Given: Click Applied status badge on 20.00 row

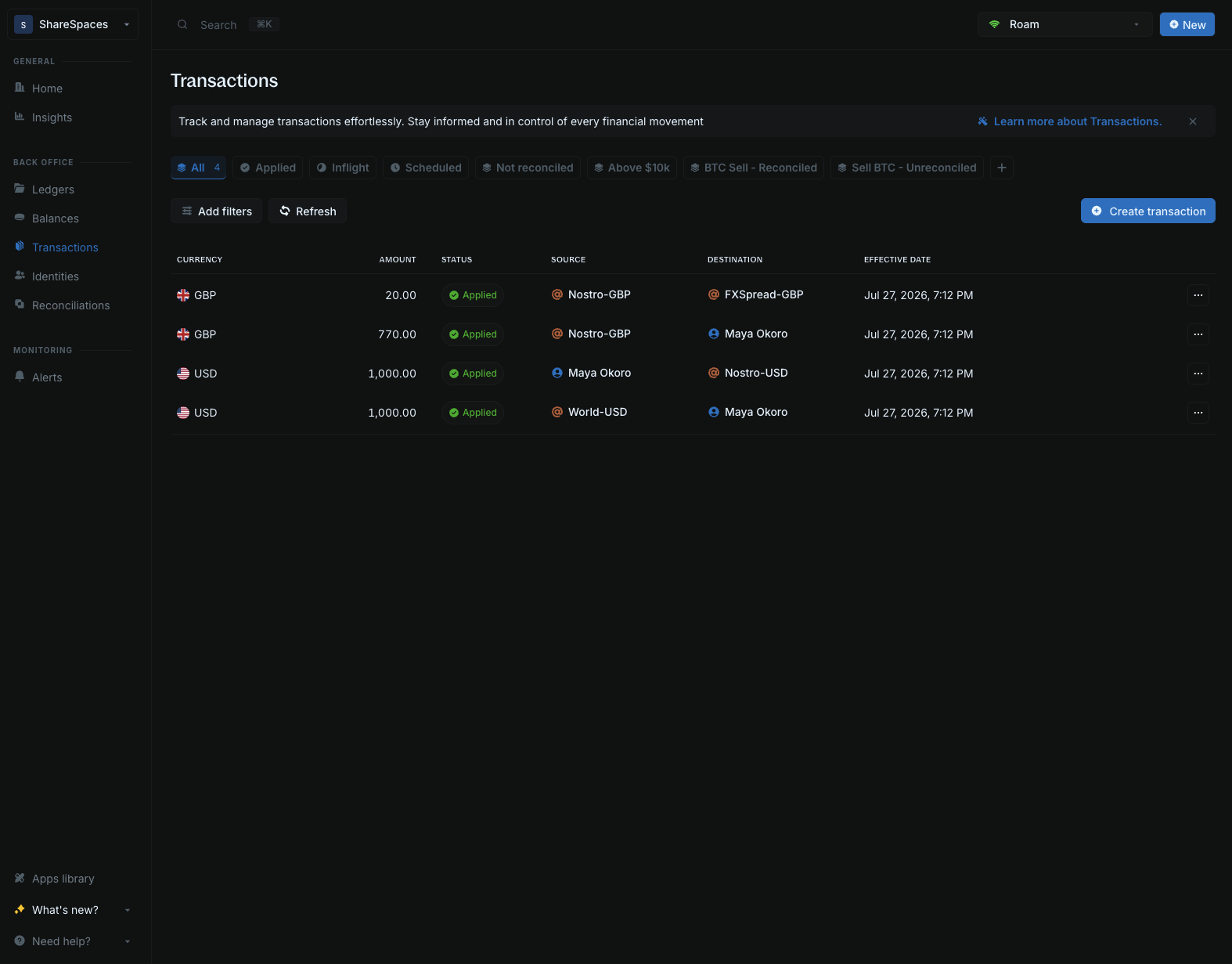Looking at the screenshot, I should click(x=473, y=295).
